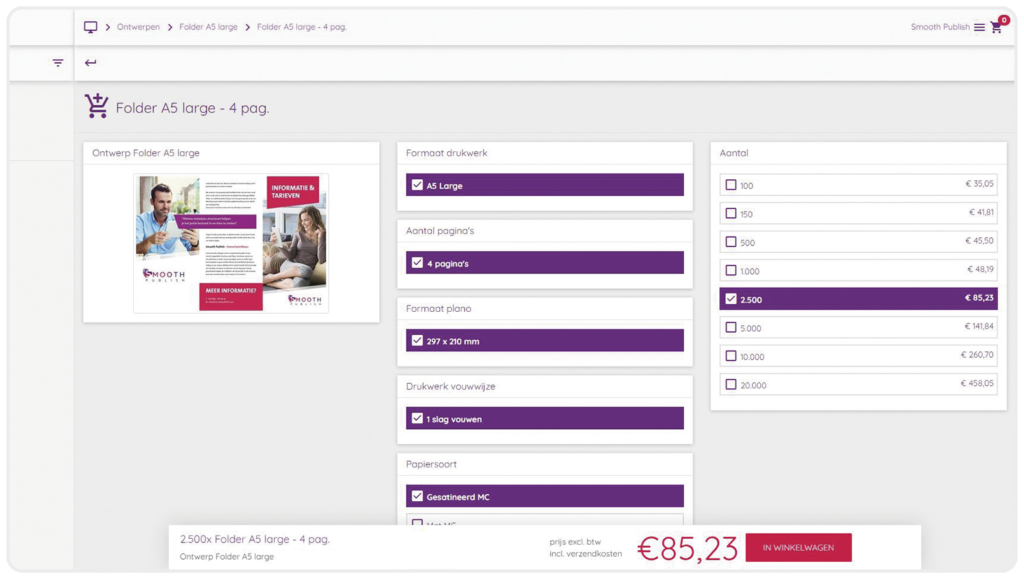This screenshot has width=1024, height=579.
Task: Click the monitor home icon in breadcrumb
Action: pos(90,27)
